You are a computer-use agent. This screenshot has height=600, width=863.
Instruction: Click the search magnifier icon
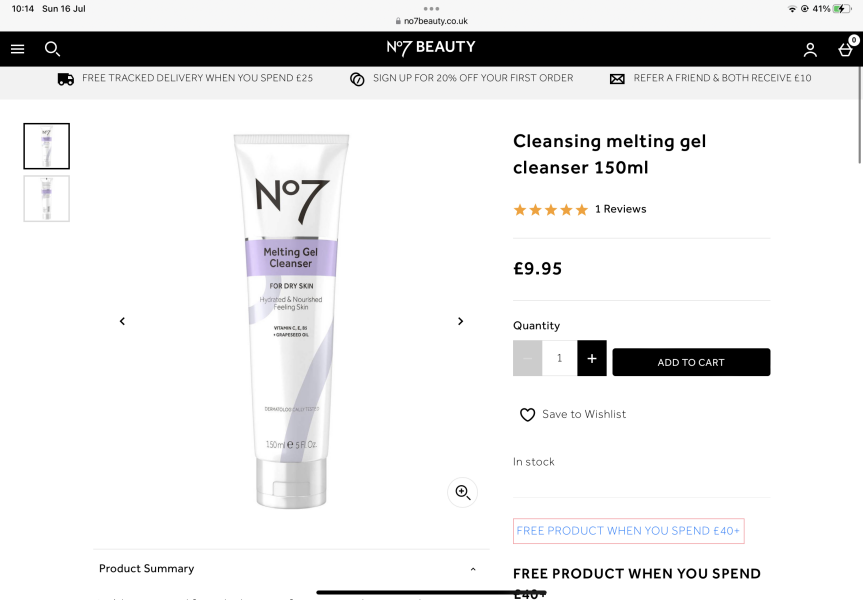click(x=52, y=48)
